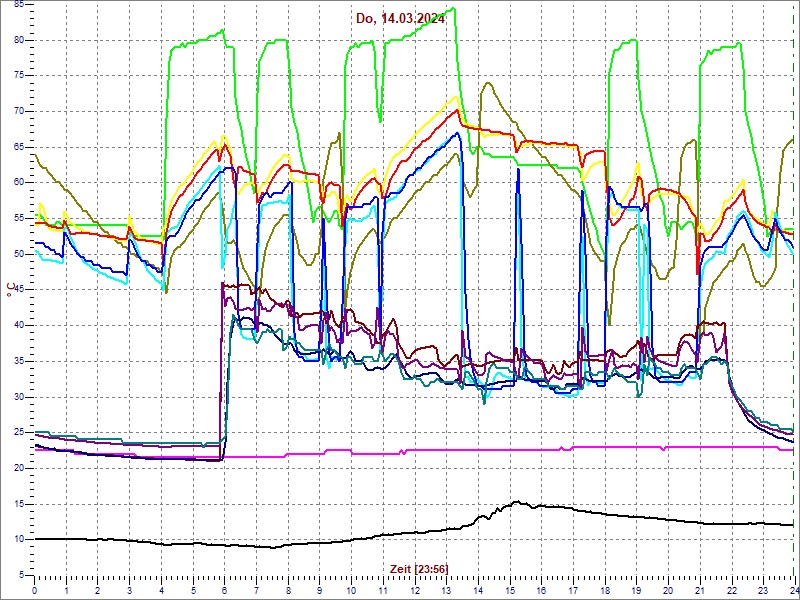Click the 85 y-axis value
The height and width of the screenshot is (600, 800).
pos(19,5)
